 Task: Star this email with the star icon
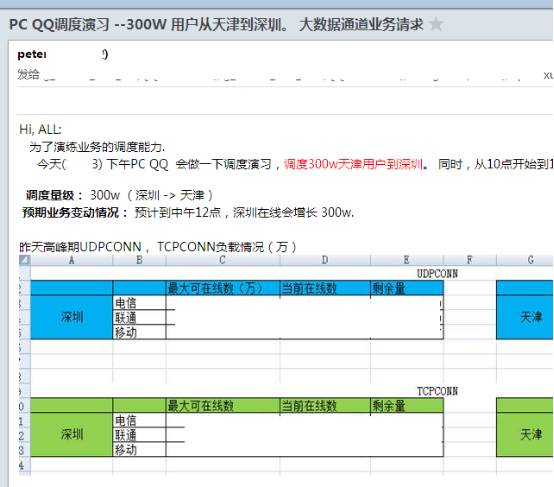(x=436, y=24)
